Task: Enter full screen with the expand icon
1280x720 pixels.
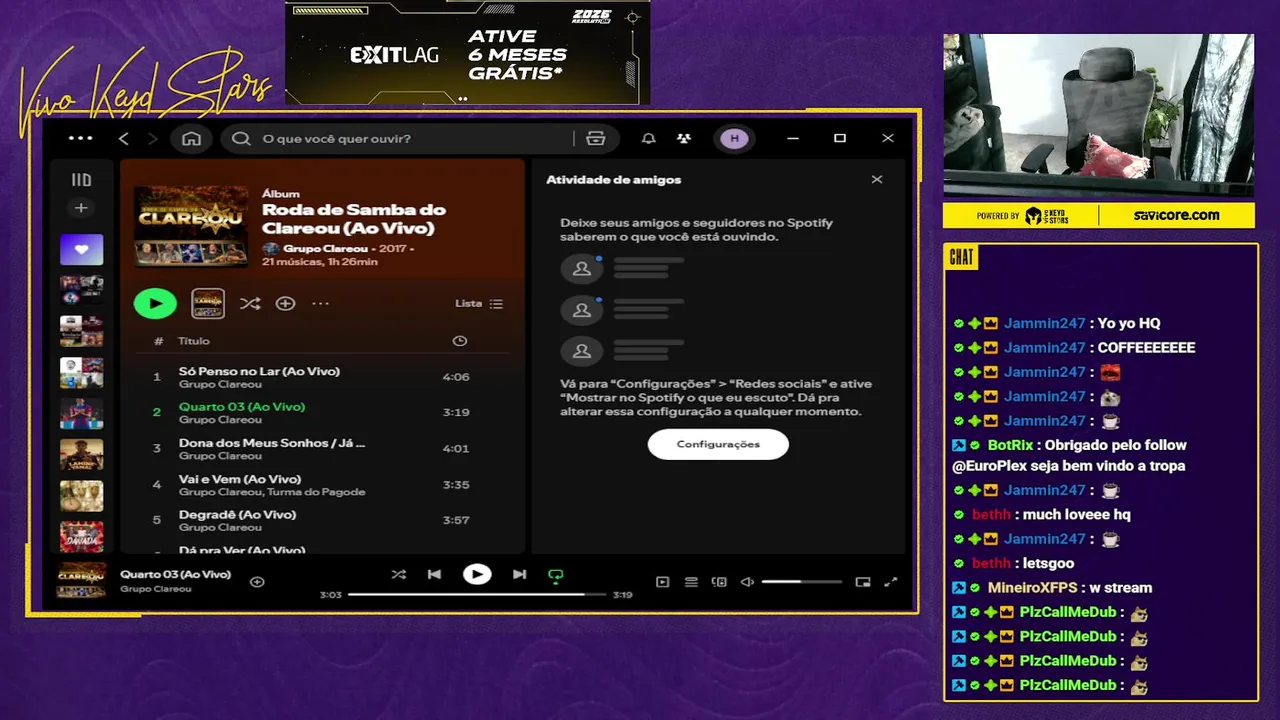Action: point(891,582)
